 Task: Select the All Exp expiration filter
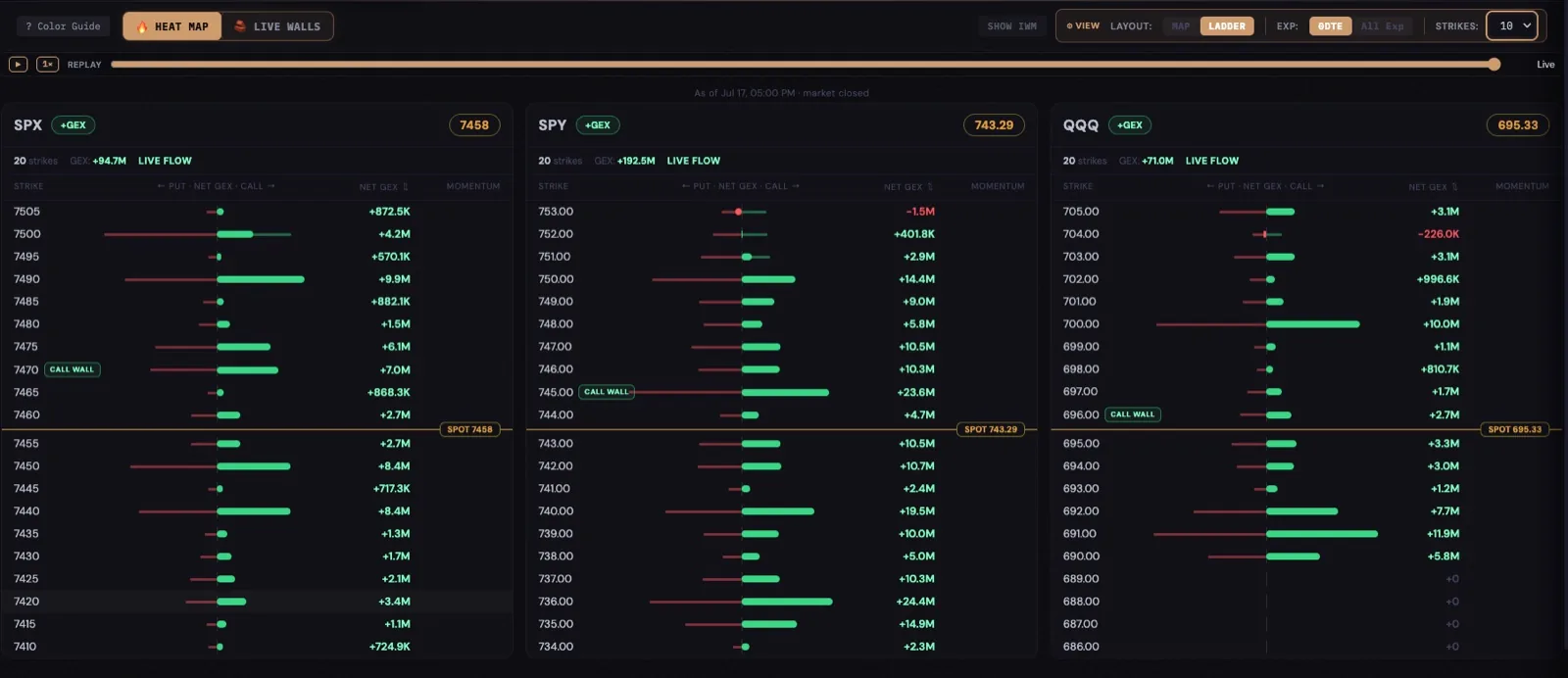pos(1382,26)
